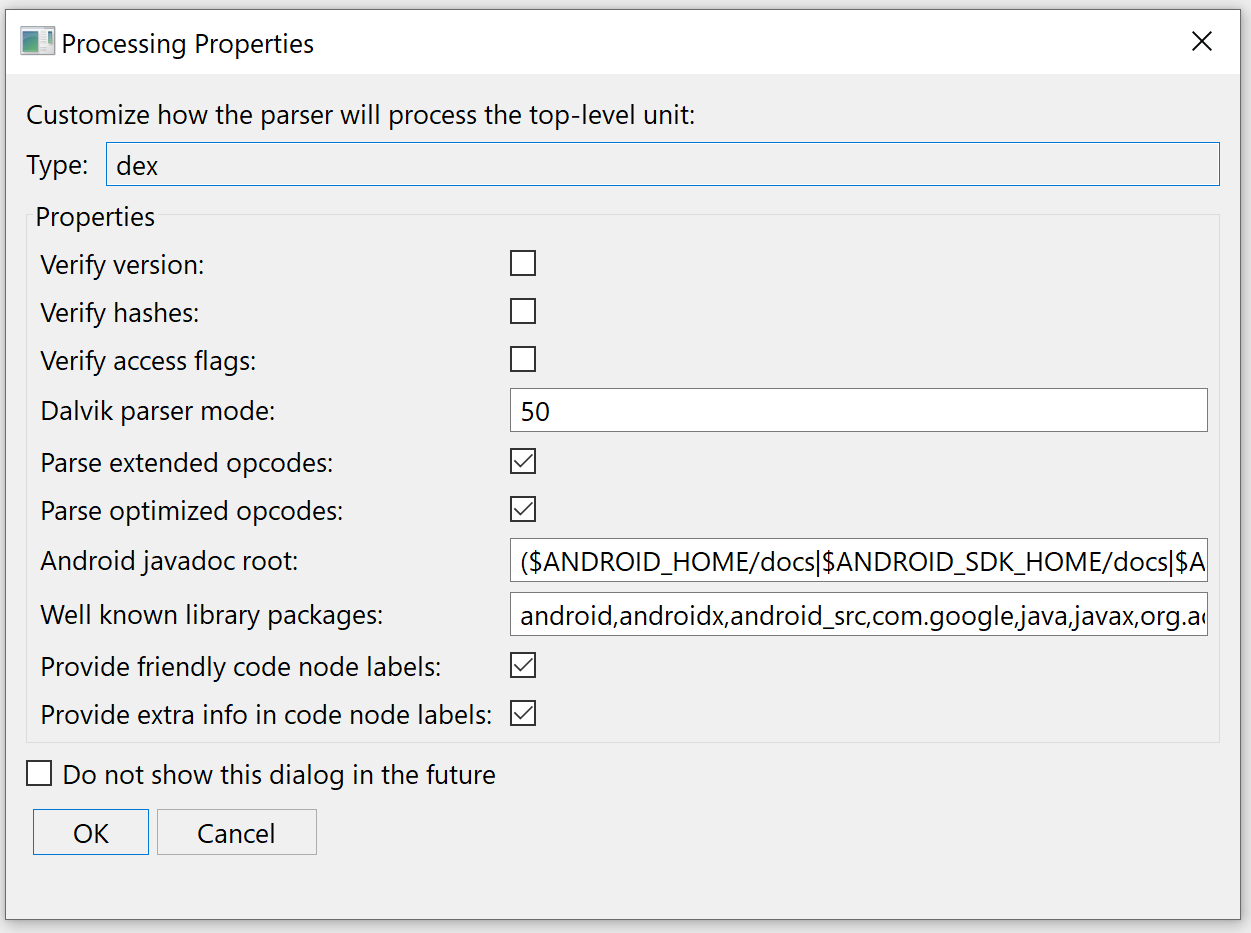Image resolution: width=1251 pixels, height=933 pixels.
Task: Click the Processing Properties window icon
Action: tap(37, 43)
